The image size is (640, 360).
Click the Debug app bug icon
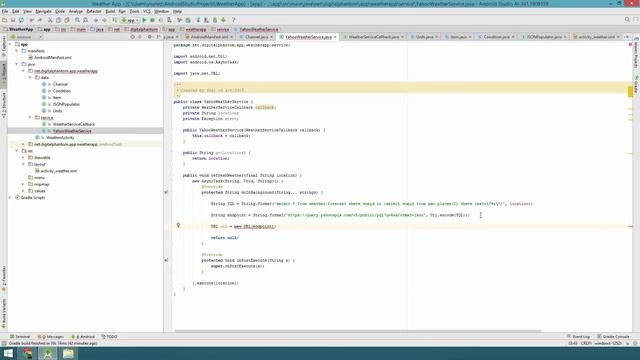pos(152,20)
